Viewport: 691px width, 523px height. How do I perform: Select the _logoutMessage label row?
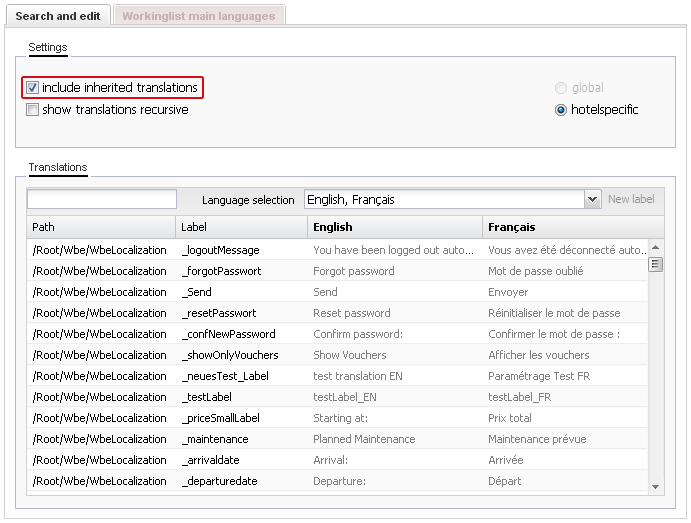coord(221,250)
